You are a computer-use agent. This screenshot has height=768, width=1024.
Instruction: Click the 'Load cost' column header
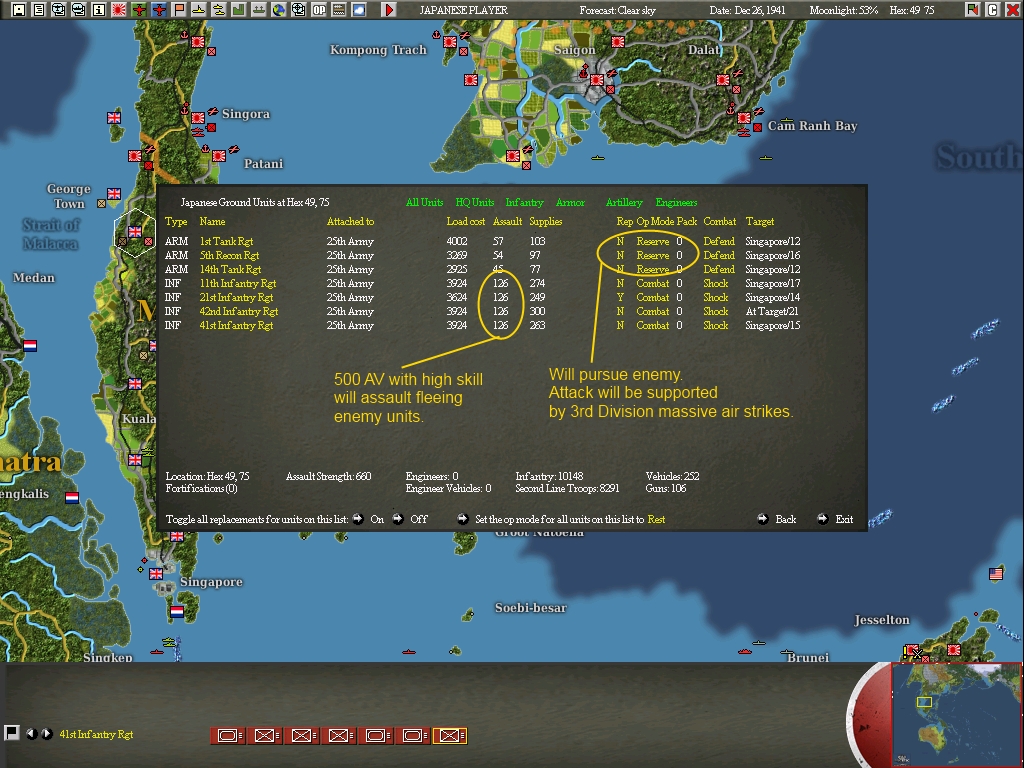click(x=466, y=221)
